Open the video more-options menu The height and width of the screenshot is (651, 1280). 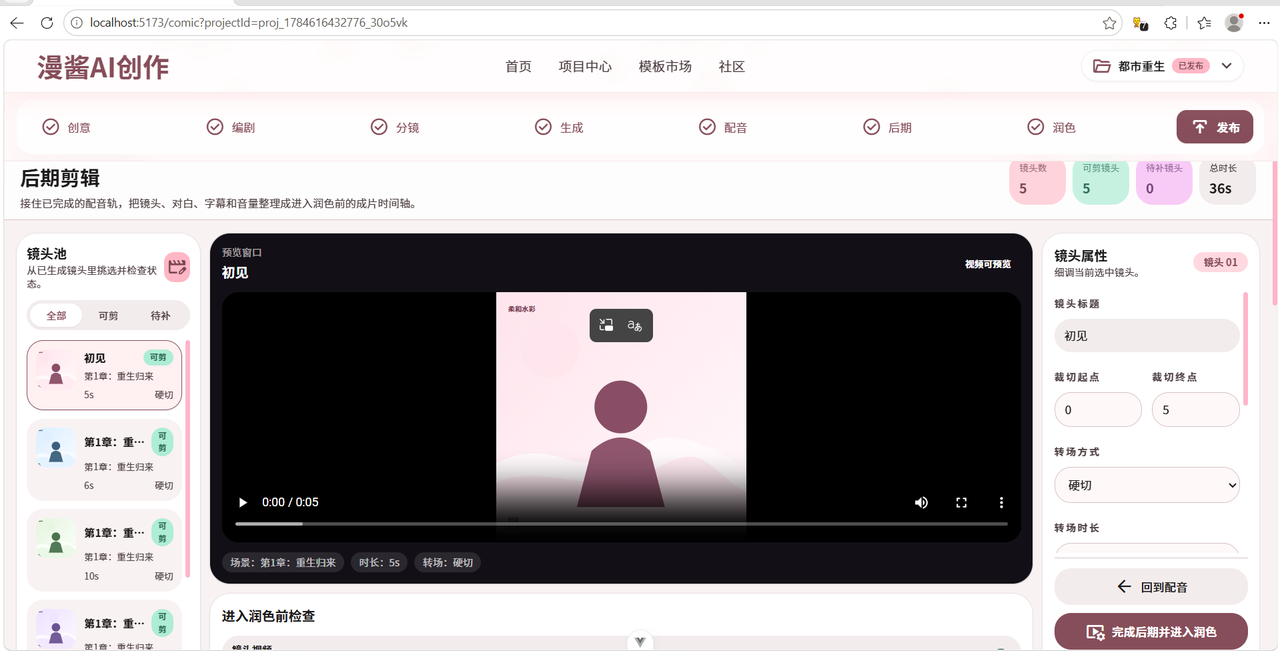click(1001, 502)
